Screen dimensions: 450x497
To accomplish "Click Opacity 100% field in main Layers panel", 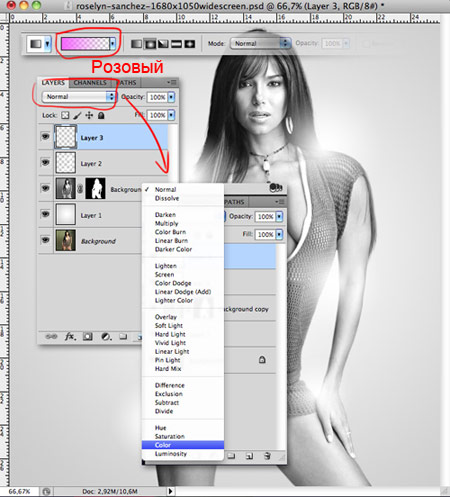I will (157, 97).
